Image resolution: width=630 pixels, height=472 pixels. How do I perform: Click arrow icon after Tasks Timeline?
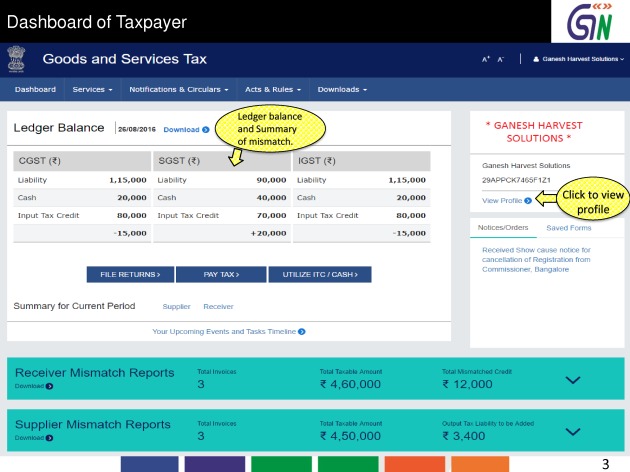(302, 331)
